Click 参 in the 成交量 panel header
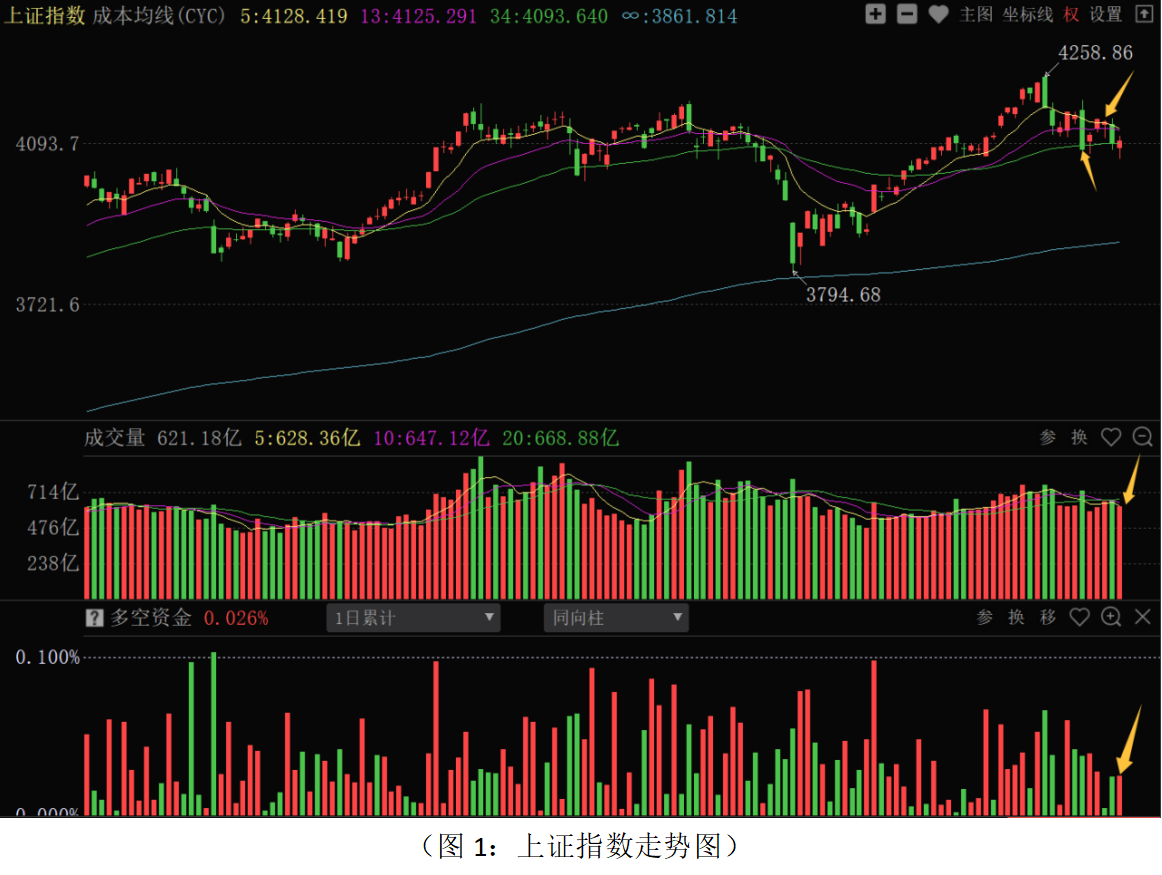The image size is (1162, 875). point(1048,437)
